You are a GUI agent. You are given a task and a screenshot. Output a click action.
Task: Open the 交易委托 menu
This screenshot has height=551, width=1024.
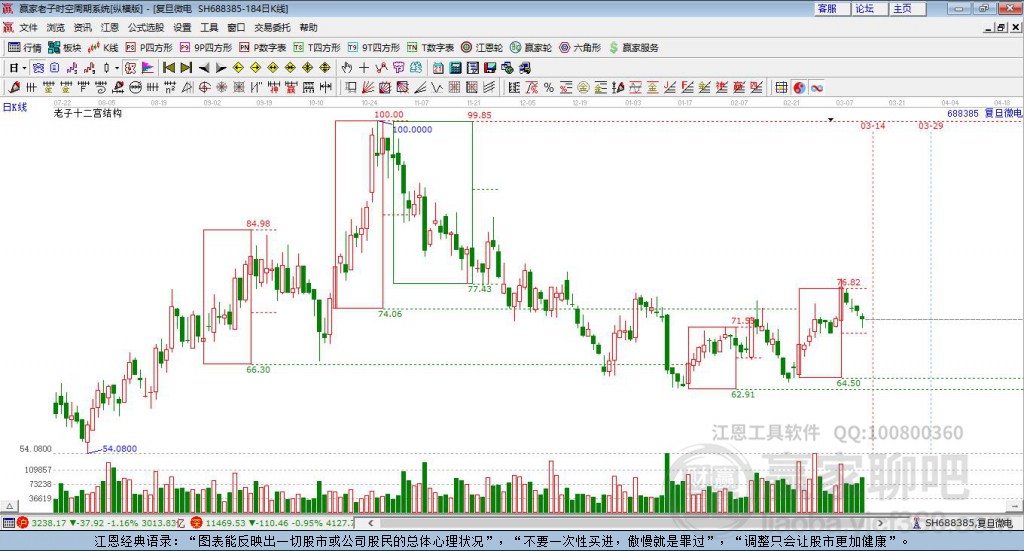(x=272, y=27)
